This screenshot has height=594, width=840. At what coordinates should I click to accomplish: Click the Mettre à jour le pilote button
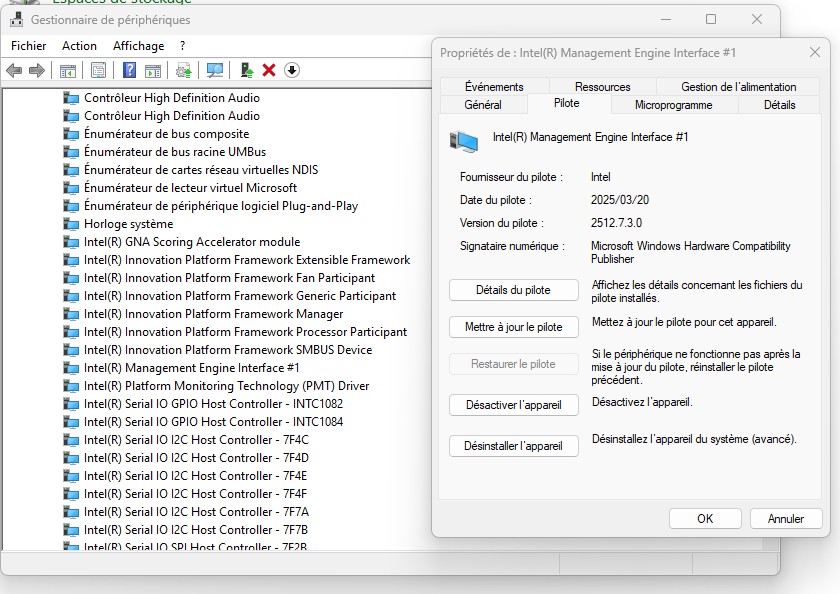coord(514,327)
